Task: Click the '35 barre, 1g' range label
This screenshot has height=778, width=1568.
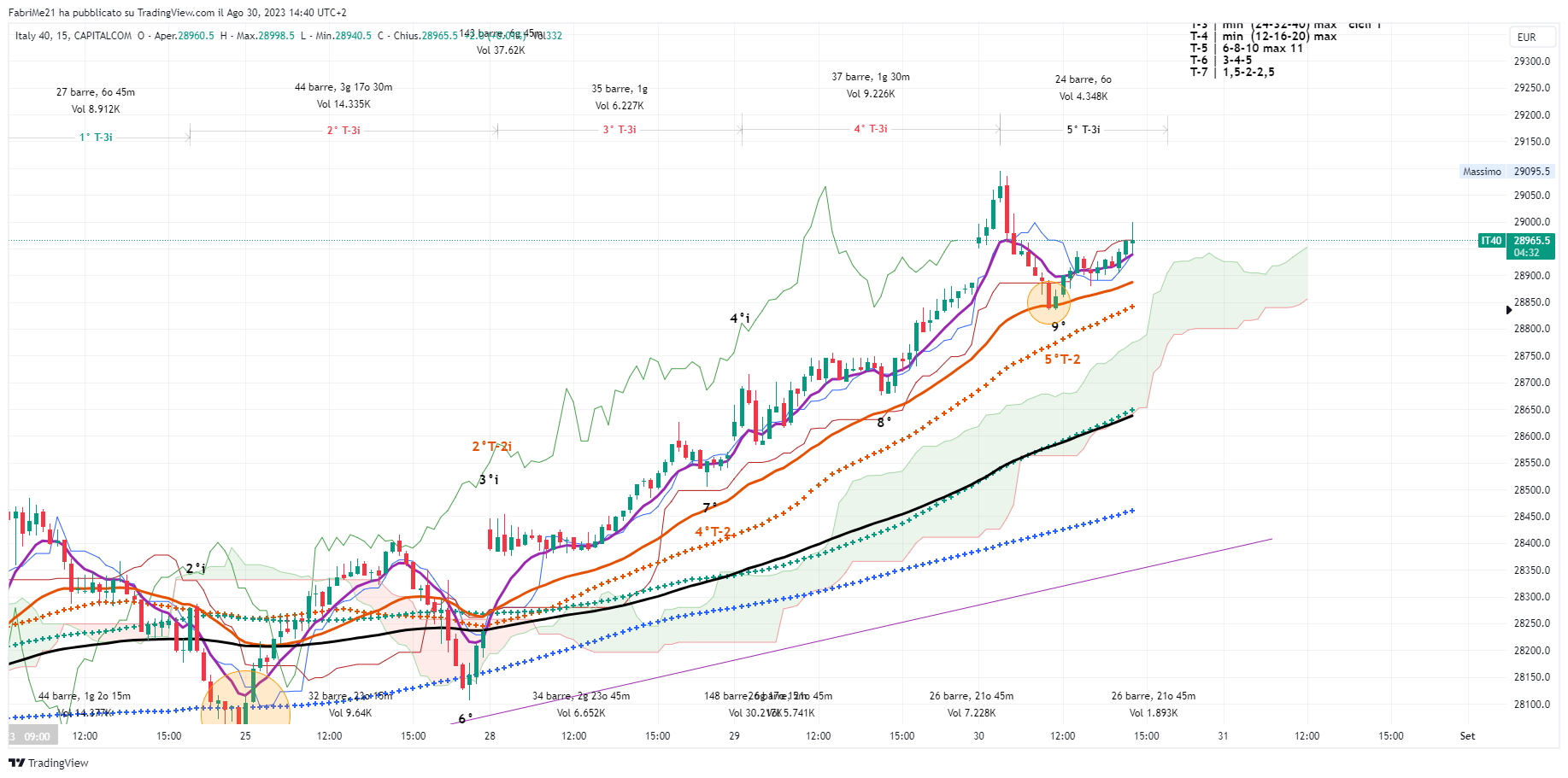Action: click(620, 89)
